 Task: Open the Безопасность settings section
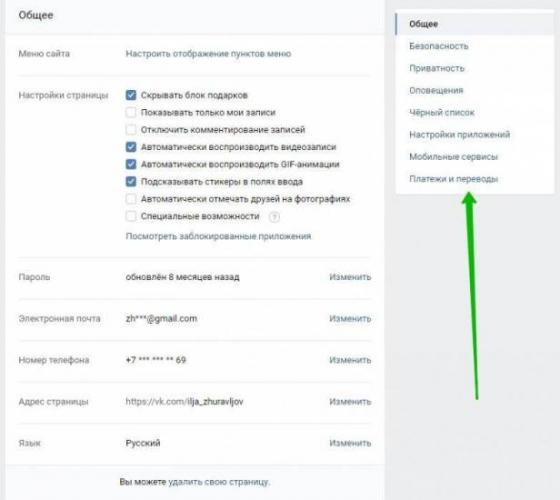tap(439, 46)
